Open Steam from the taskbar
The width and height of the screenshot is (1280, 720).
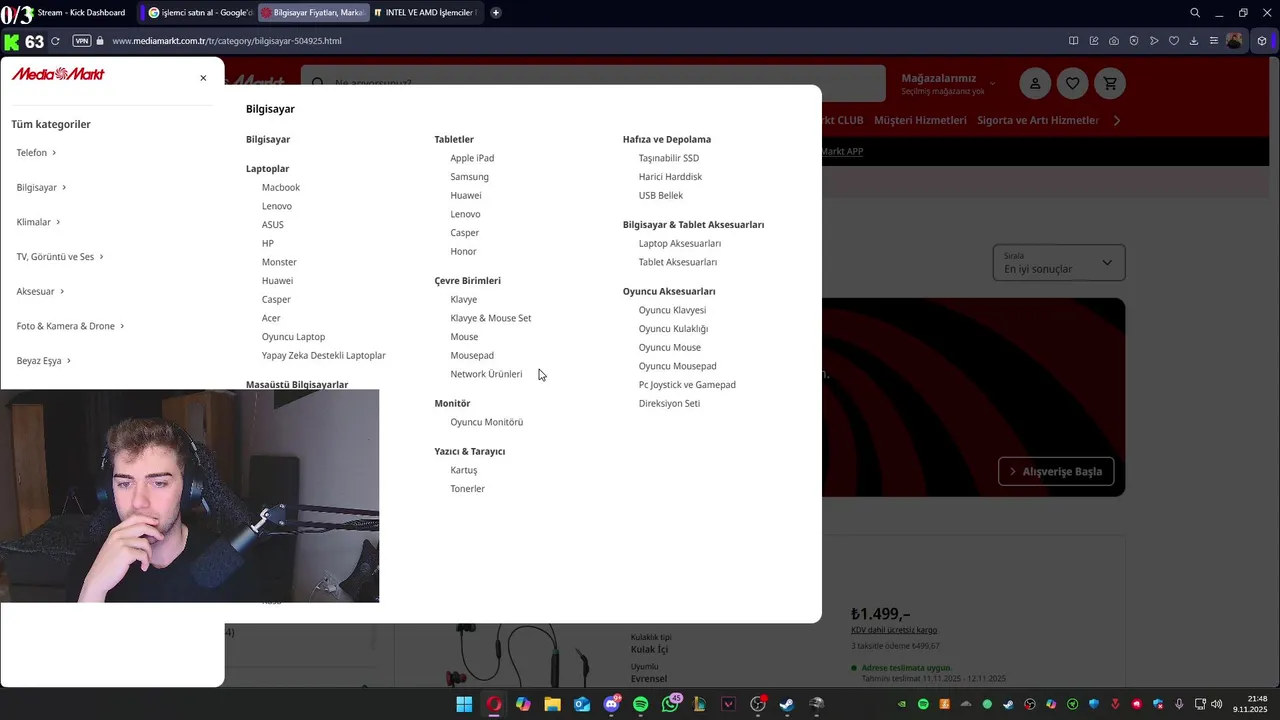coord(787,704)
